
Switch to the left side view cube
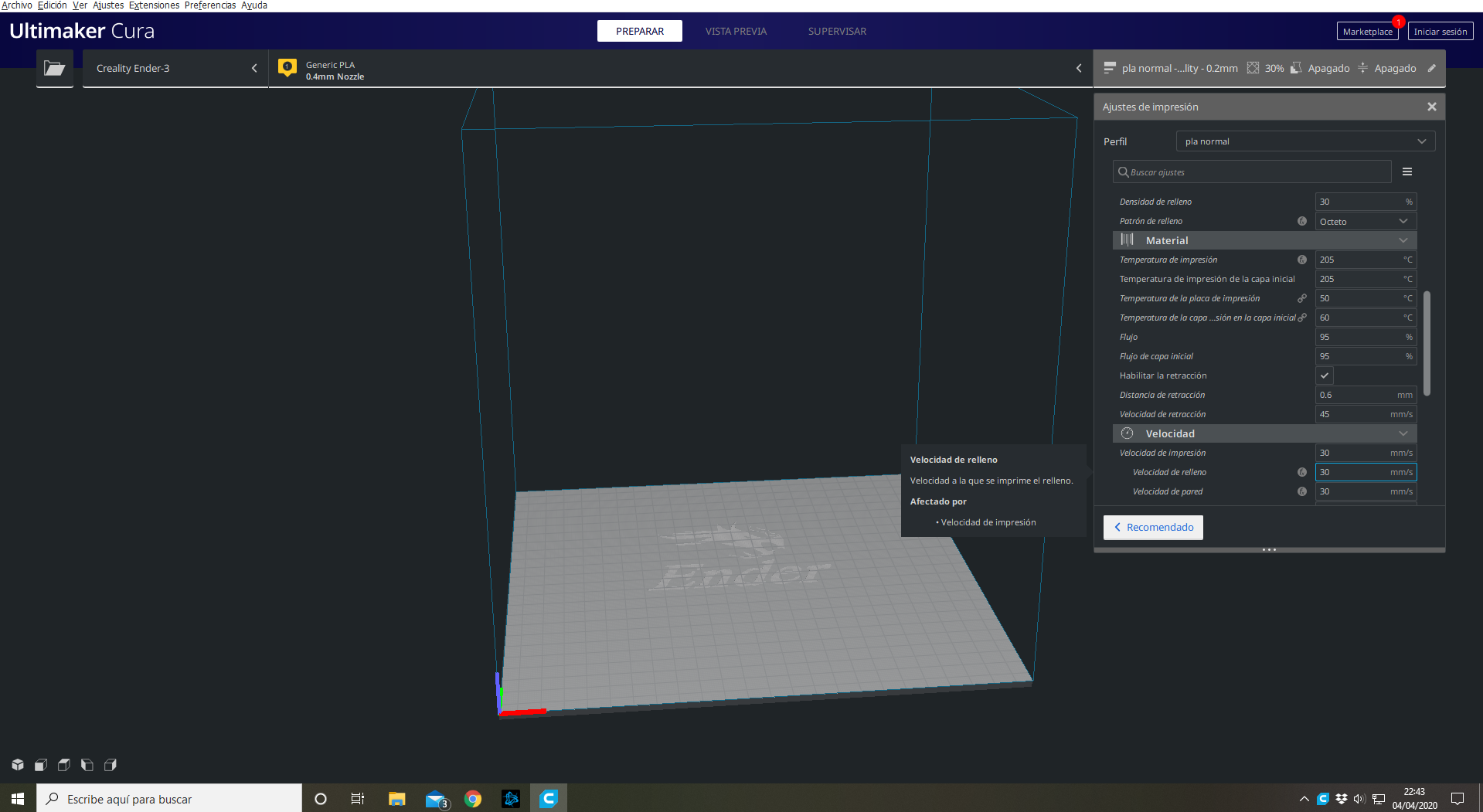tap(87, 765)
